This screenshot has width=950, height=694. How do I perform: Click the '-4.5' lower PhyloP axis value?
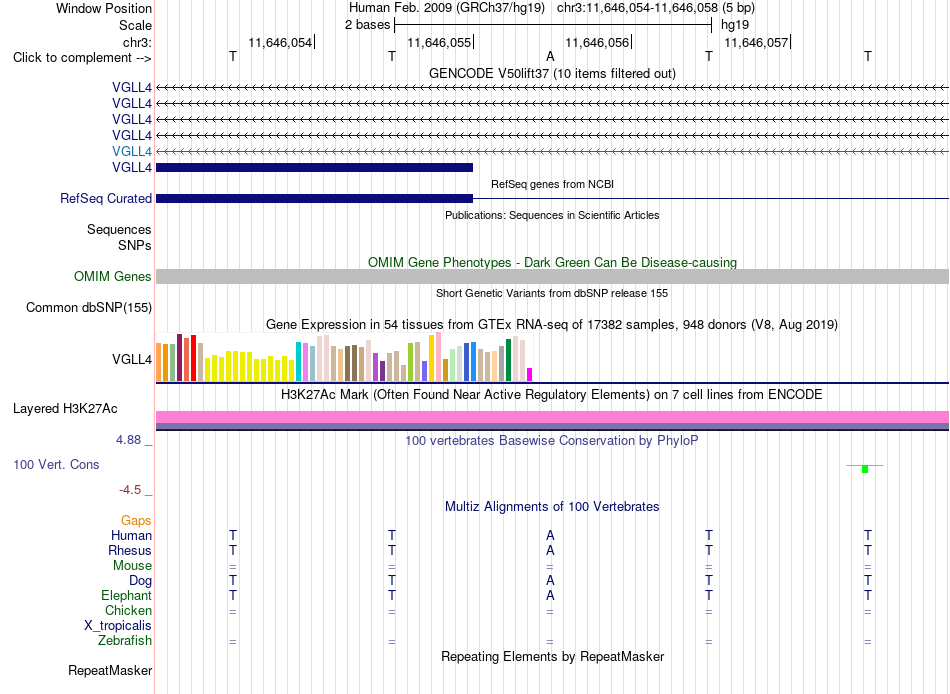point(130,490)
